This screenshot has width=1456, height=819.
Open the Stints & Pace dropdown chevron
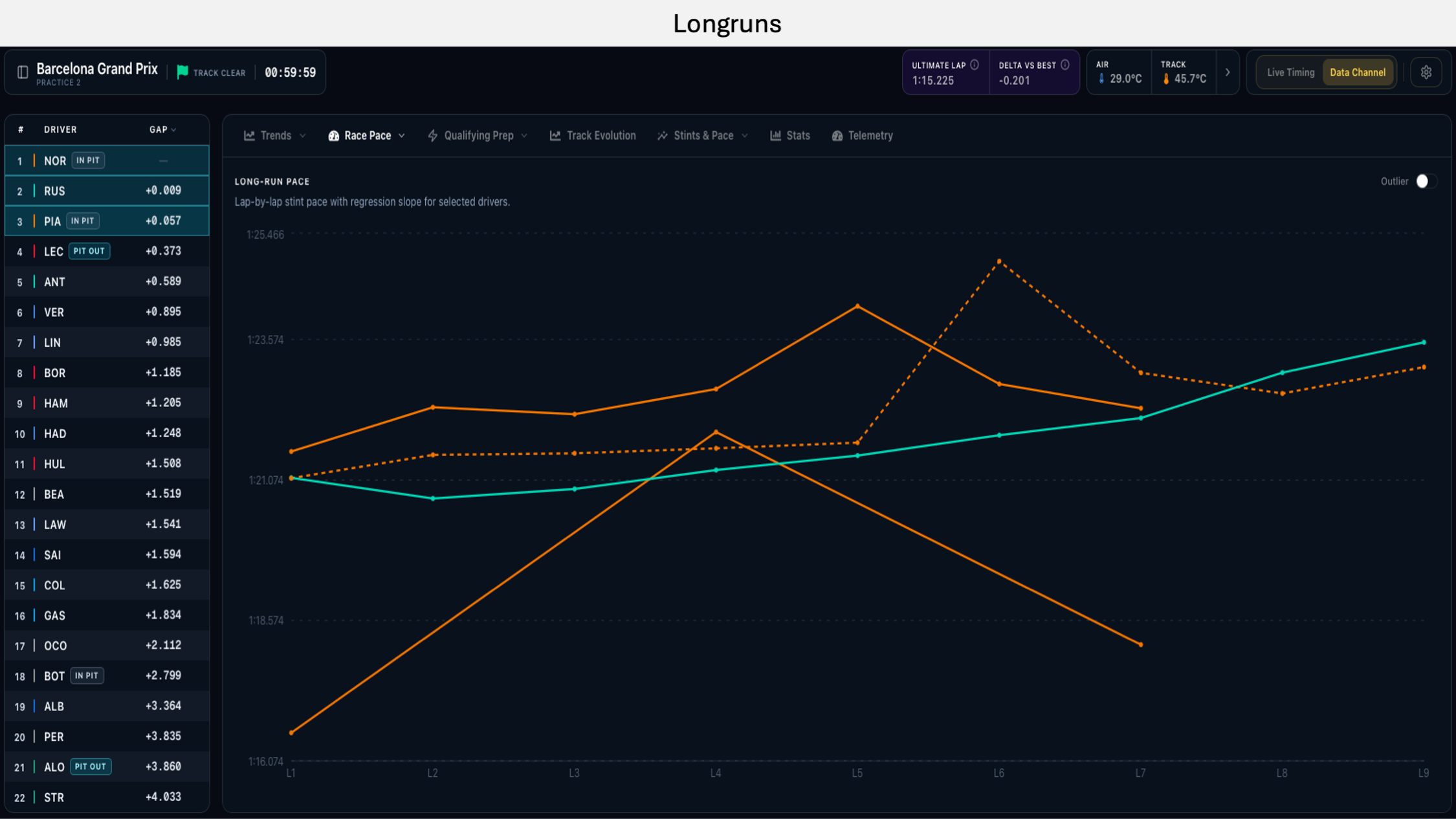pos(745,136)
